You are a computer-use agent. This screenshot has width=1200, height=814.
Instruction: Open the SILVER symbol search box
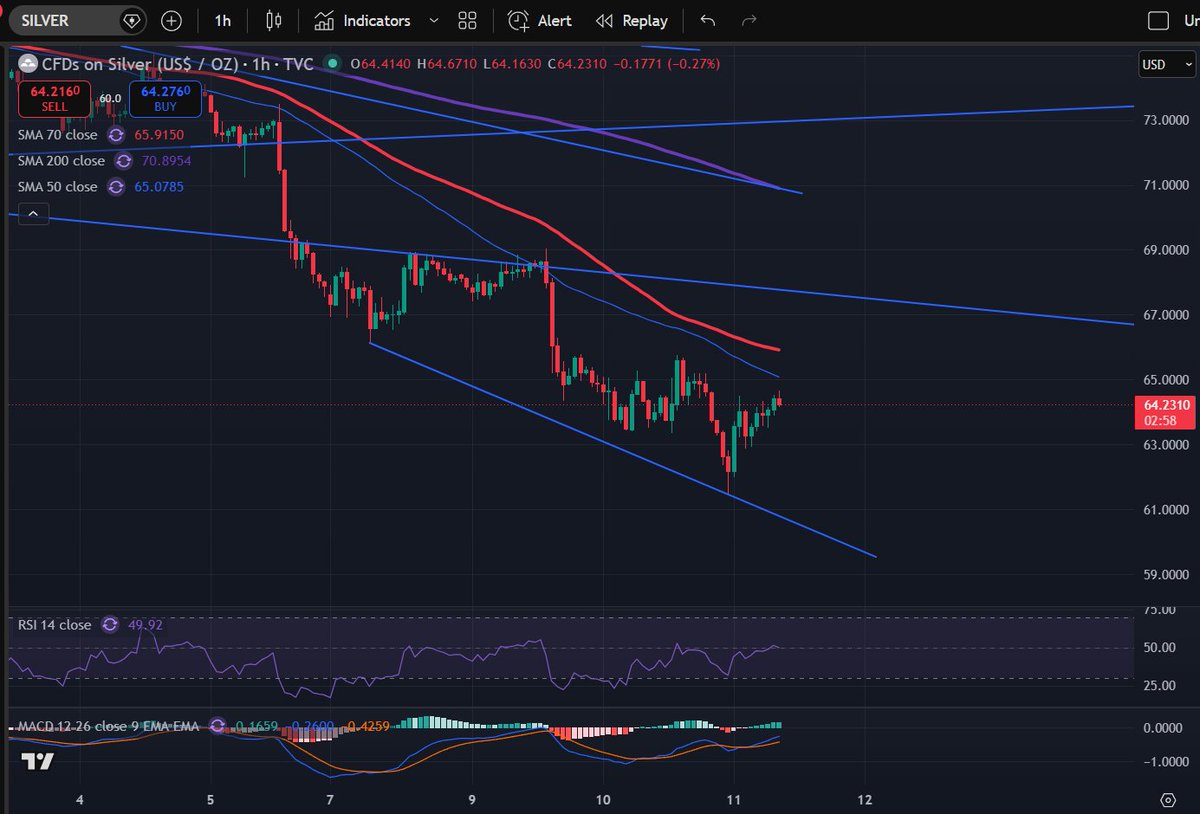click(78, 20)
